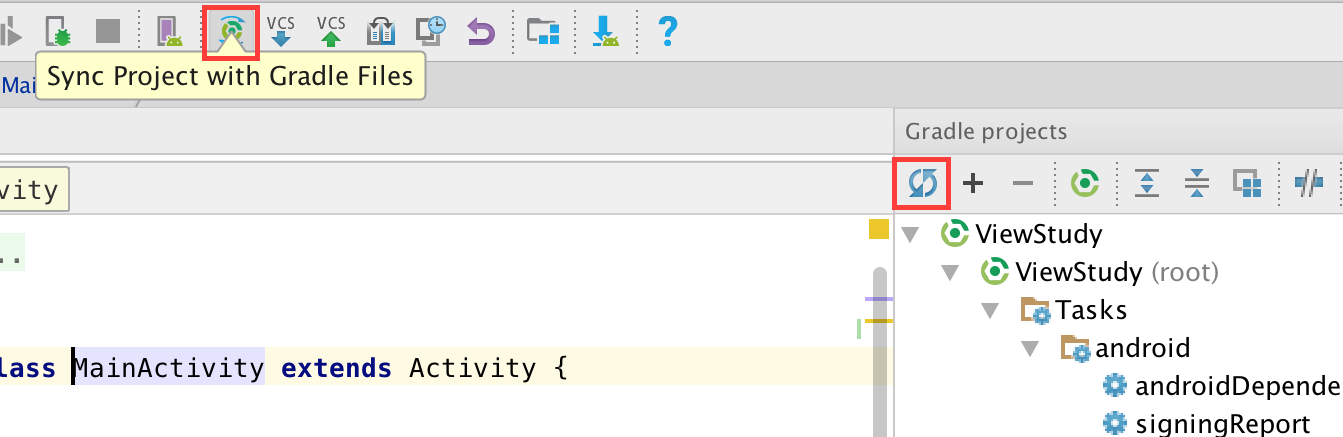Click the Debug app bug icon

(60, 31)
